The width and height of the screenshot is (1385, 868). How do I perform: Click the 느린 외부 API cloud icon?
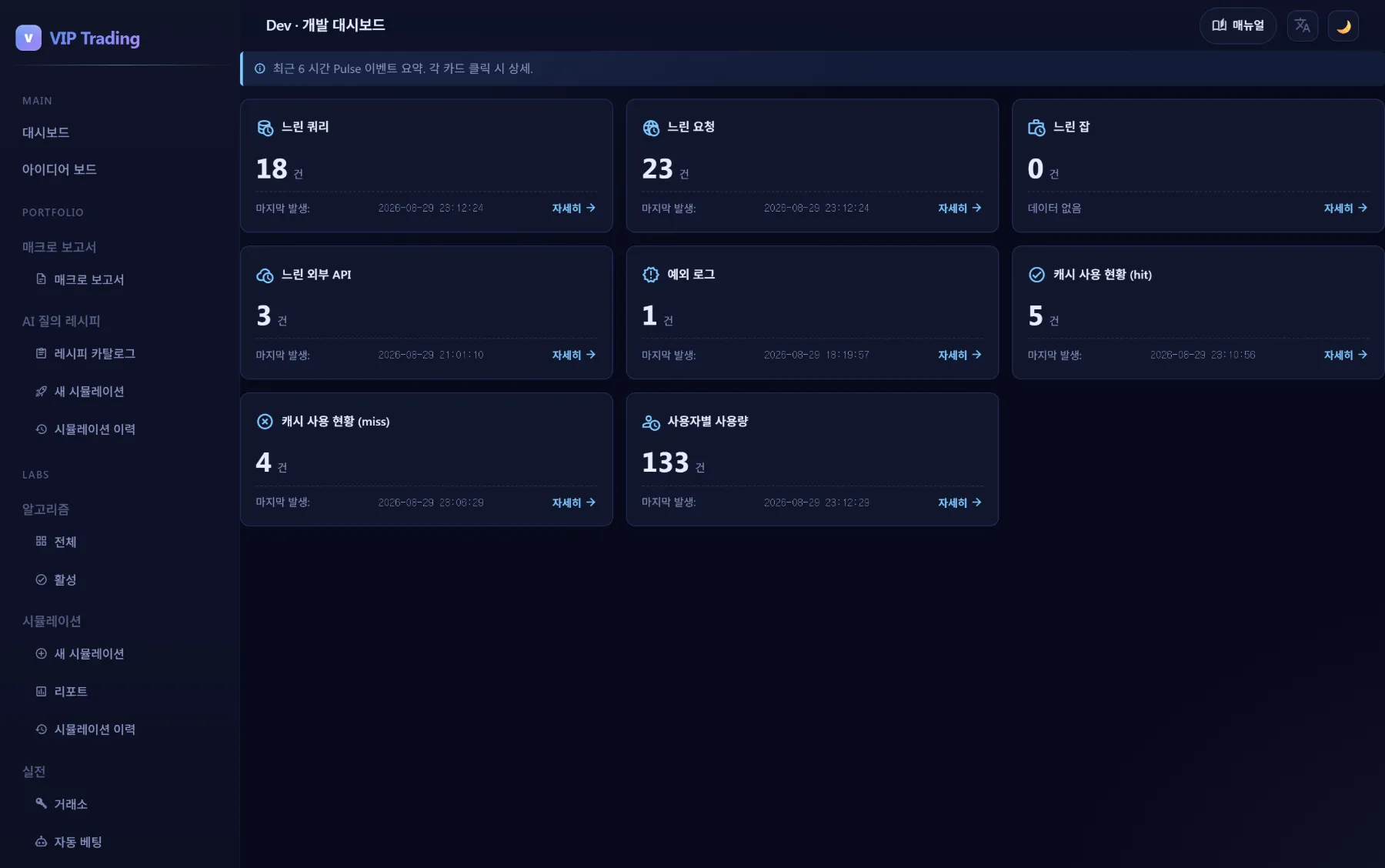coord(265,275)
